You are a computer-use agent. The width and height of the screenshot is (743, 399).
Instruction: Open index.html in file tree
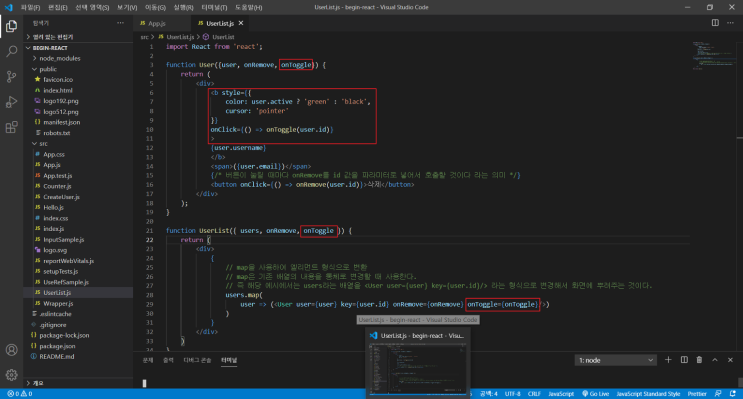(58, 91)
